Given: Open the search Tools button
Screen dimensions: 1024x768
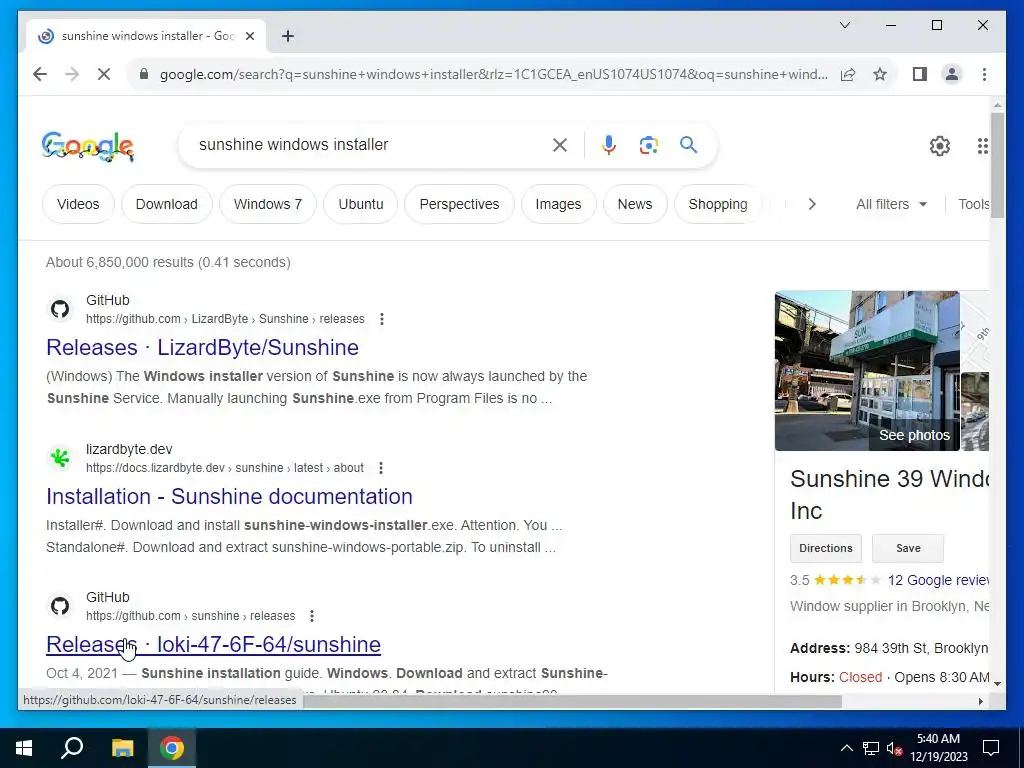Looking at the screenshot, I should coord(973,204).
